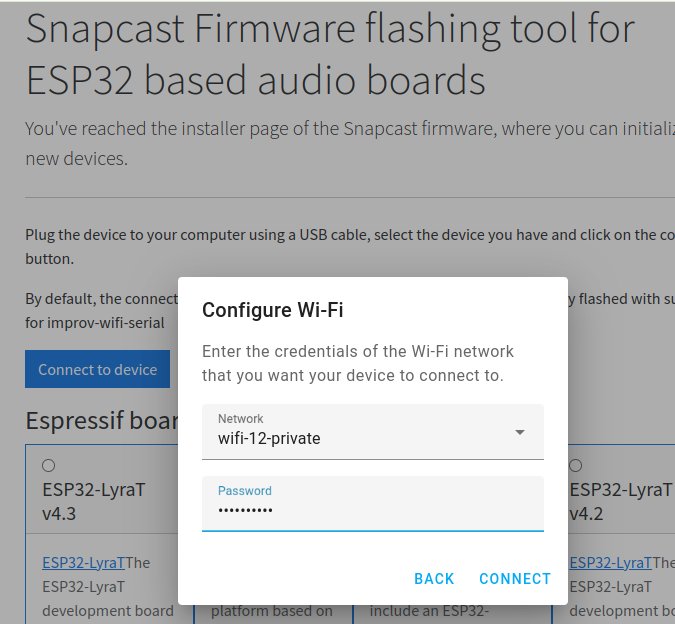Click the BACK button in the dialog
This screenshot has height=624, width=675.
click(x=434, y=579)
